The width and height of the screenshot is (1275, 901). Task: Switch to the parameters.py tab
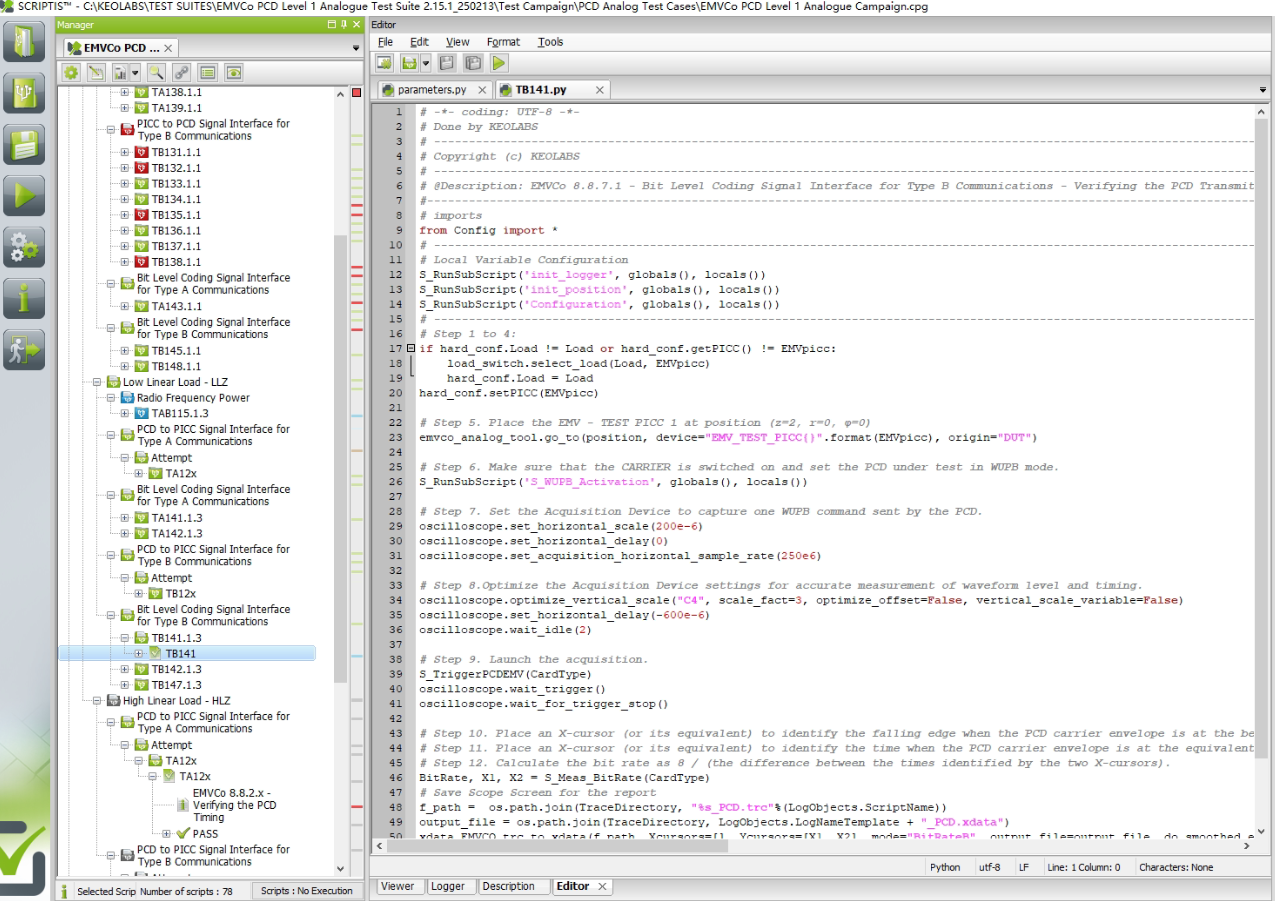coord(431,90)
